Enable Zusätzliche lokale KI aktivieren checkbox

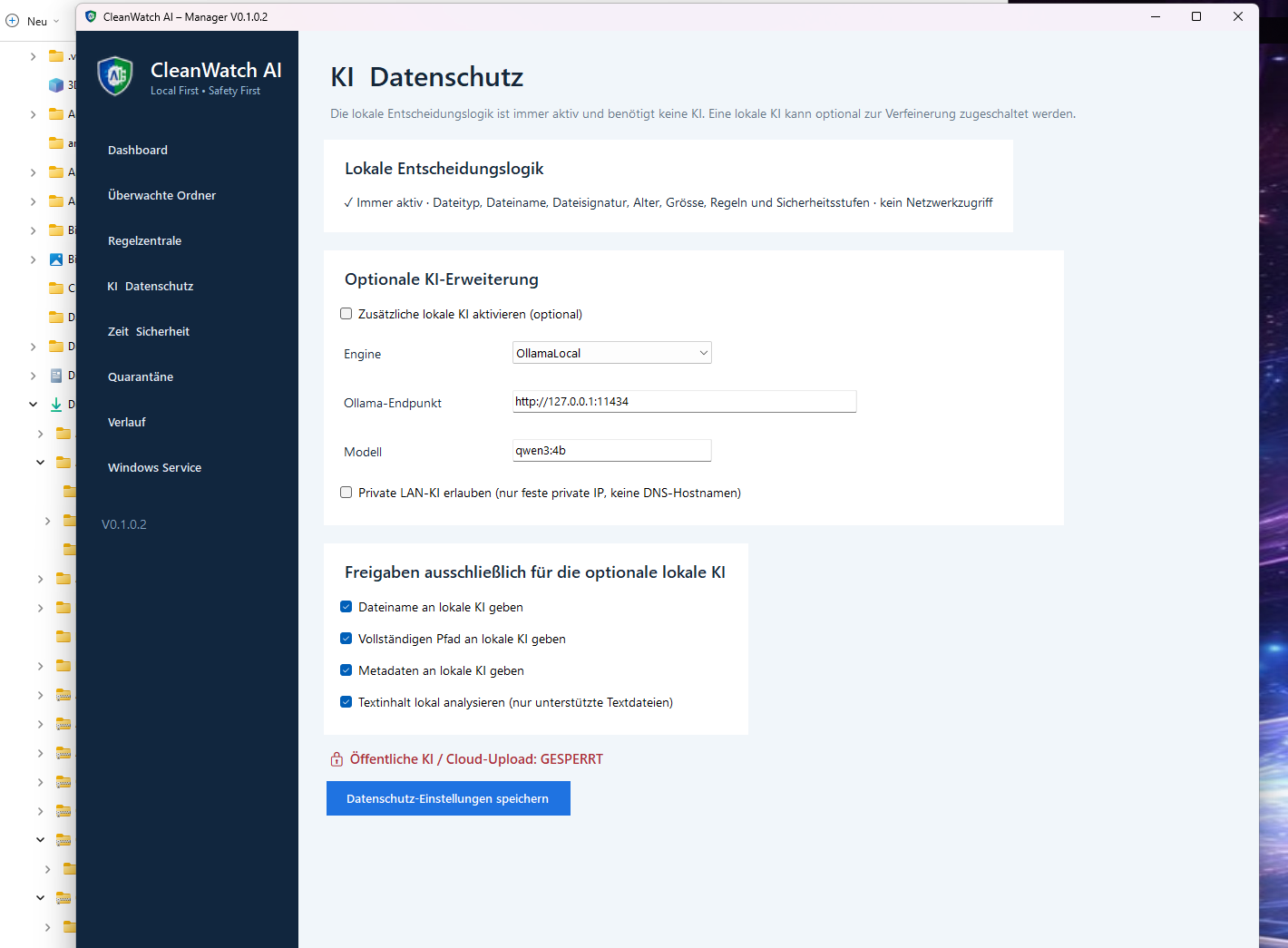coord(346,314)
